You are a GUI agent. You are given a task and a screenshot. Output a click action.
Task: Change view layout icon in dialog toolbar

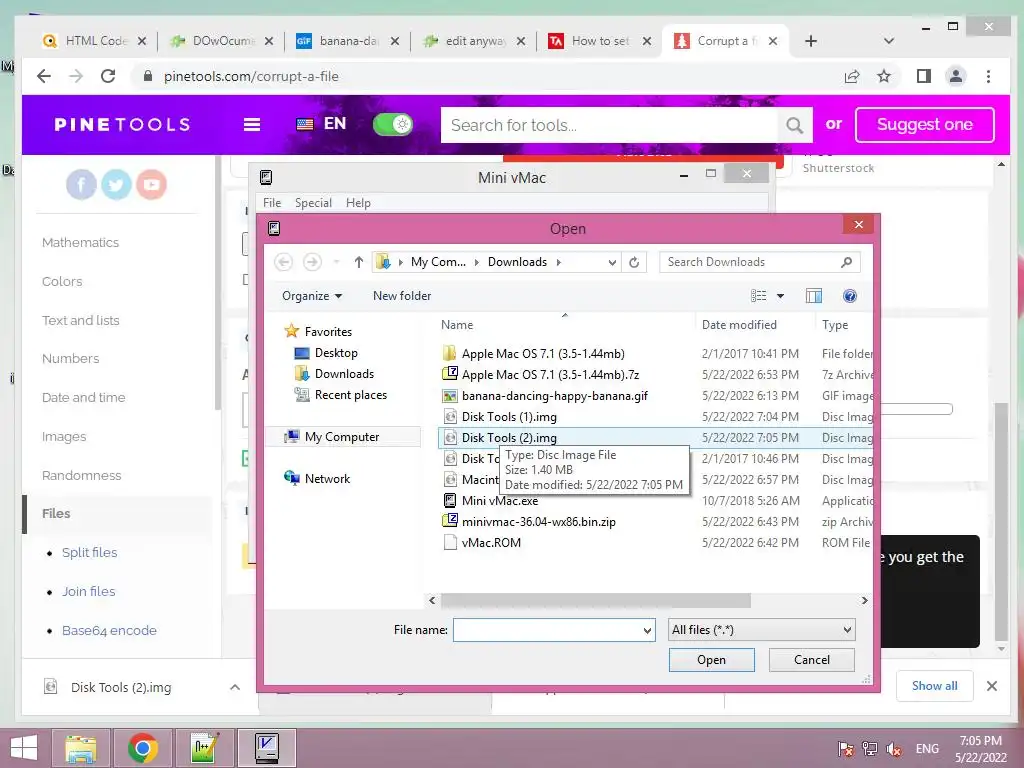pos(758,296)
